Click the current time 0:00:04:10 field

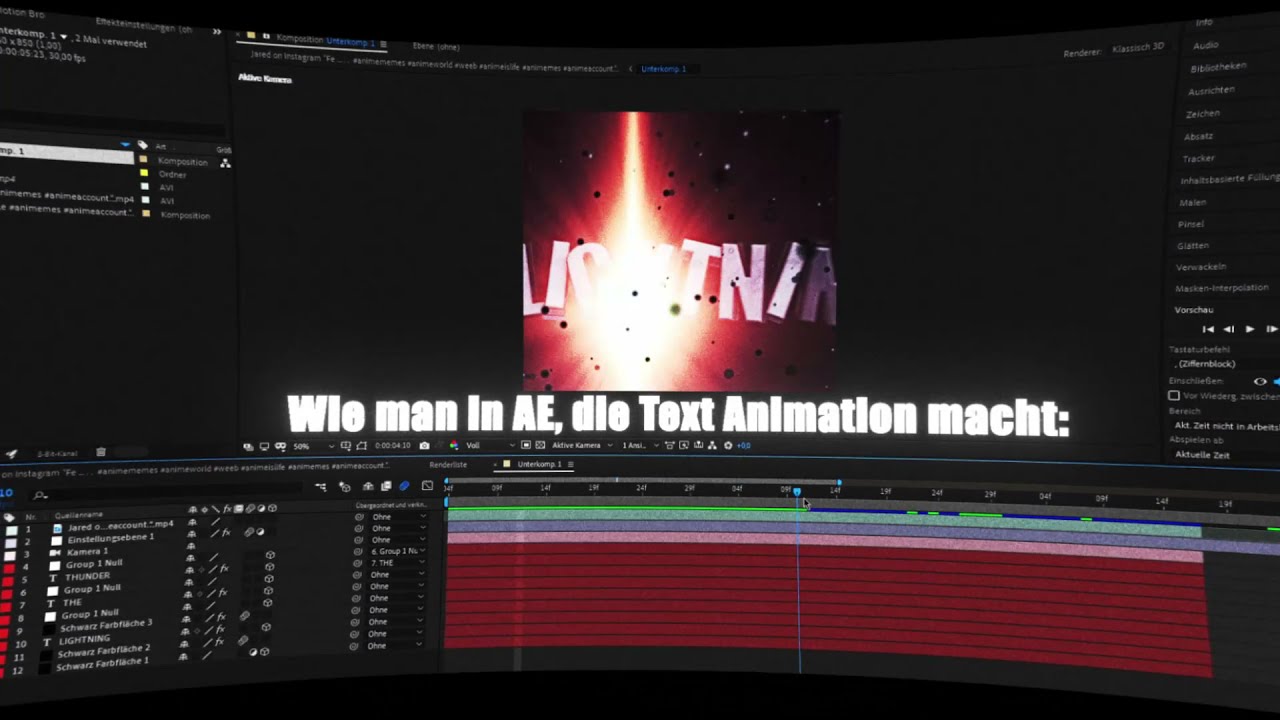(393, 445)
